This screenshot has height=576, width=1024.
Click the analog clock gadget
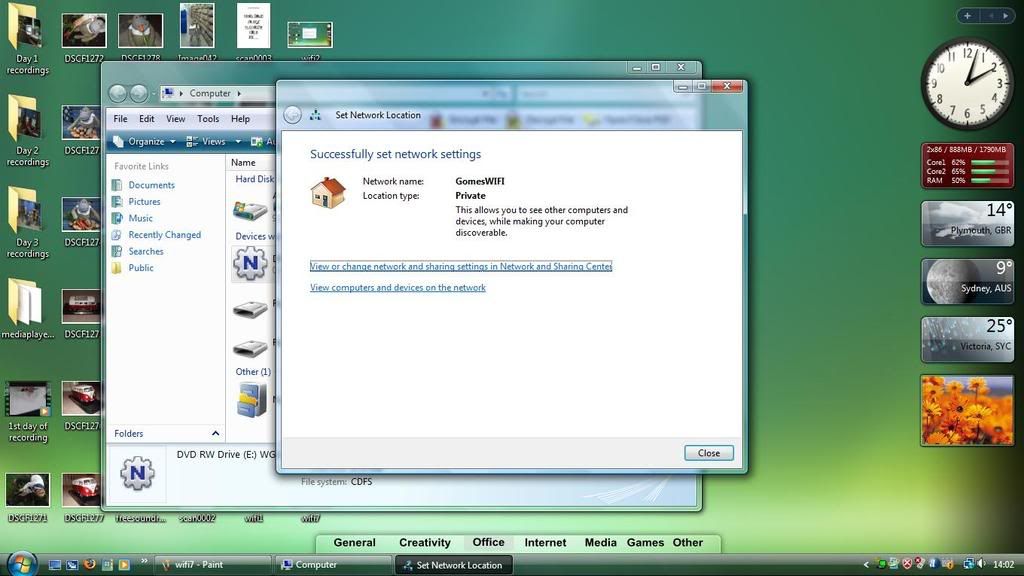coord(967,83)
